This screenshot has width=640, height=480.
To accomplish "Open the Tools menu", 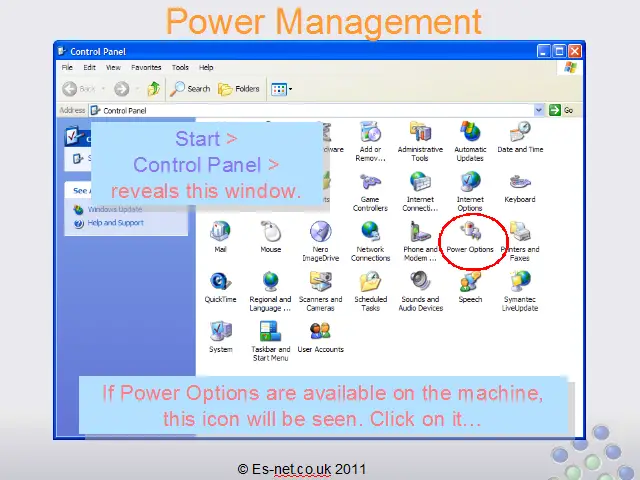I will [x=180, y=68].
